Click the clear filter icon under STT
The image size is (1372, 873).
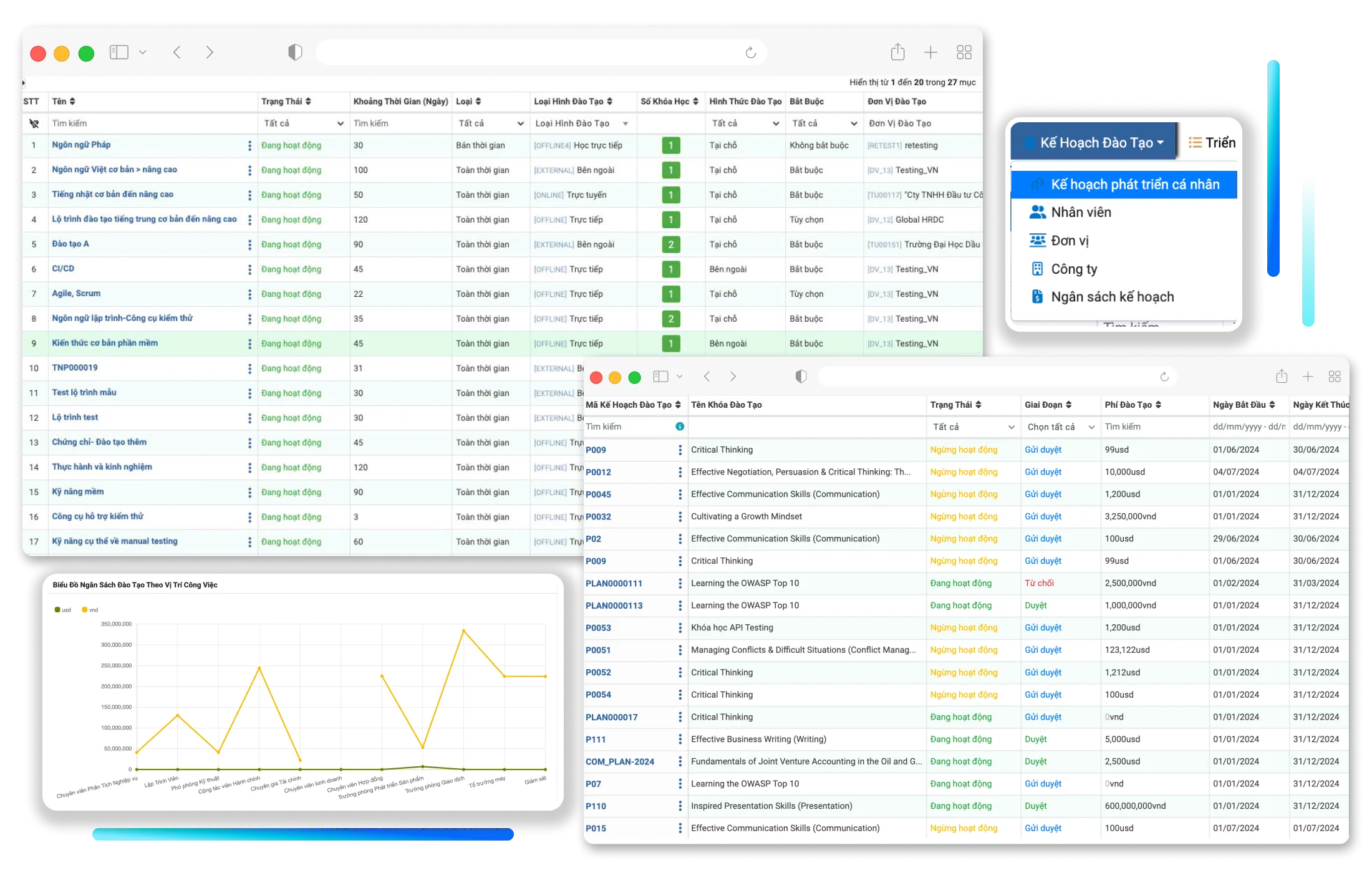tap(34, 123)
